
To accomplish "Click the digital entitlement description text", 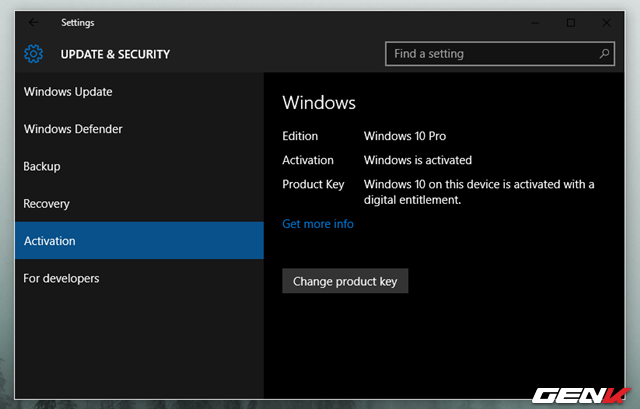I will 479,192.
